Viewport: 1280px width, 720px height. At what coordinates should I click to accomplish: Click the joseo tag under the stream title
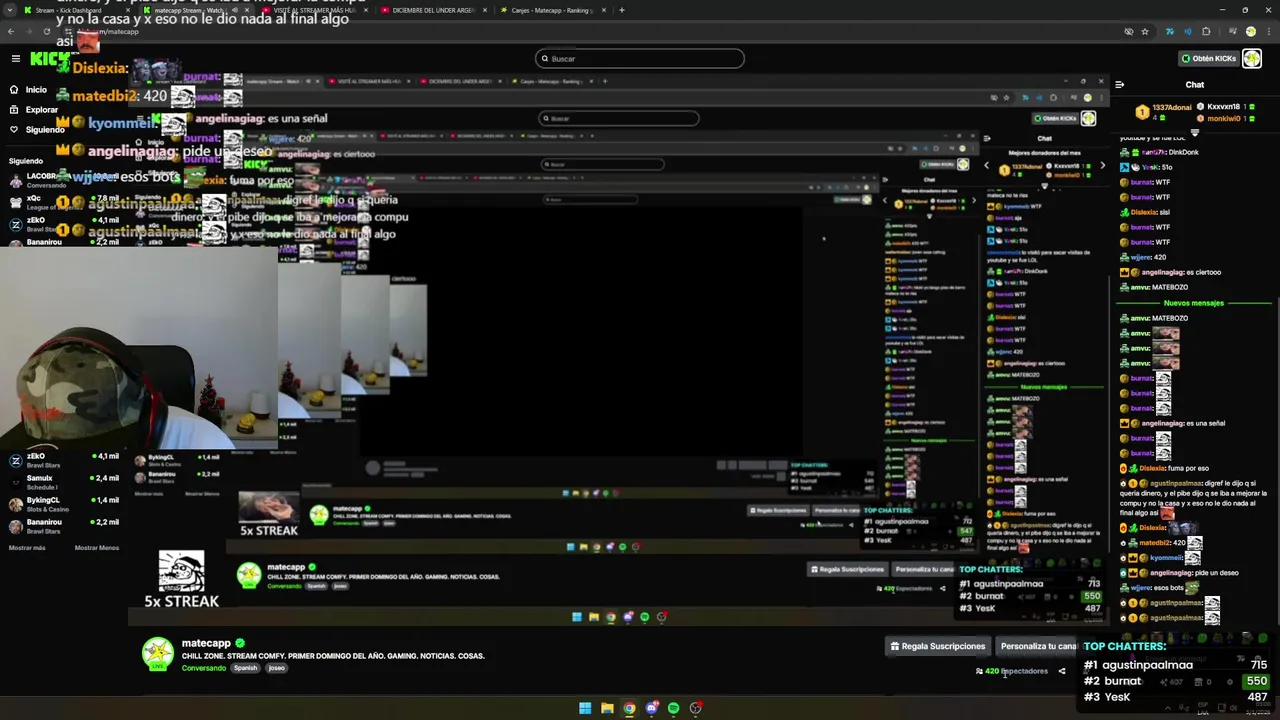click(x=277, y=668)
